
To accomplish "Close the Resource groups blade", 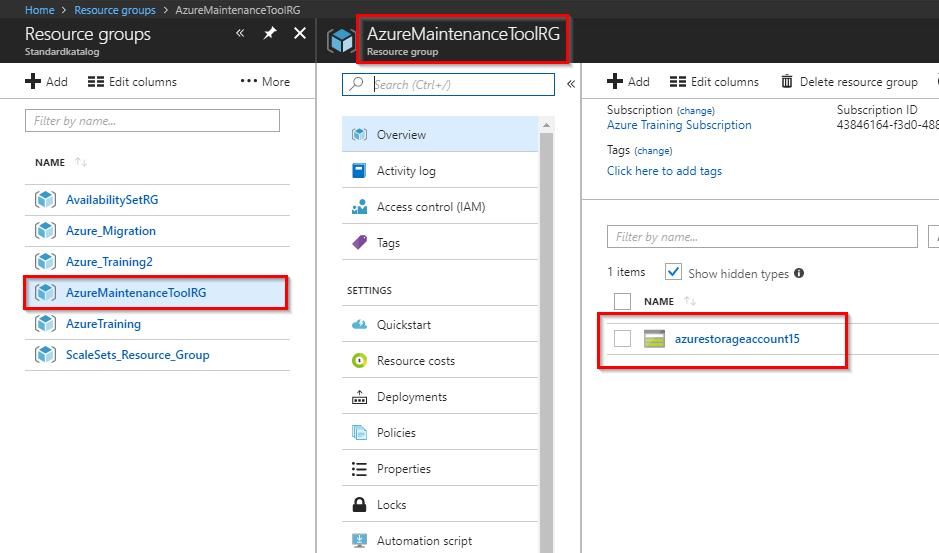I will pos(300,34).
